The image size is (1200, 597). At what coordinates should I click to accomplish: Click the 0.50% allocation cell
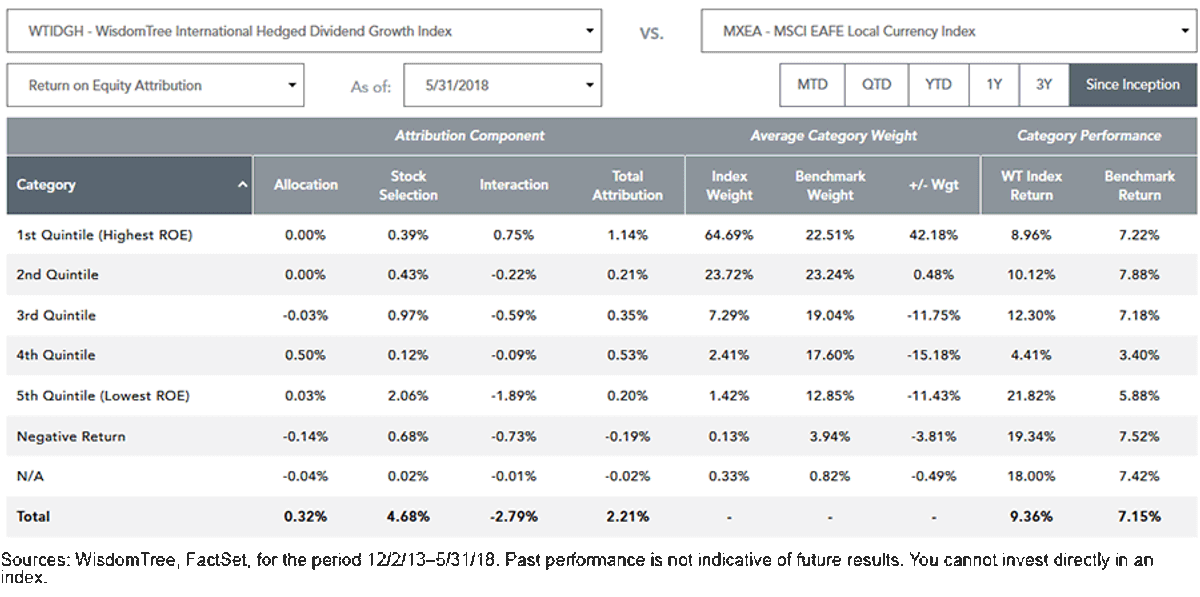pyautogui.click(x=305, y=355)
